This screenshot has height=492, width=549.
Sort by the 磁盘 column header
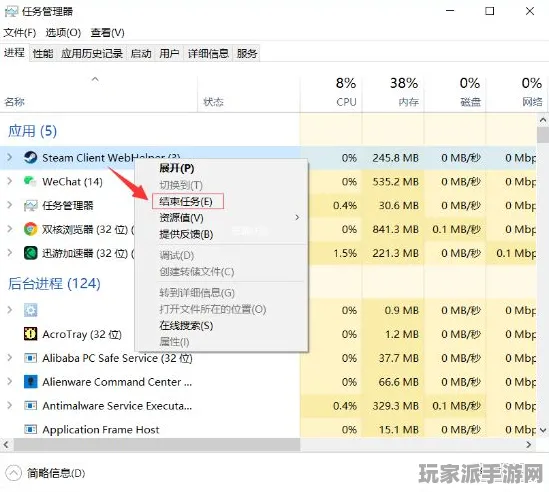pyautogui.click(x=470, y=102)
